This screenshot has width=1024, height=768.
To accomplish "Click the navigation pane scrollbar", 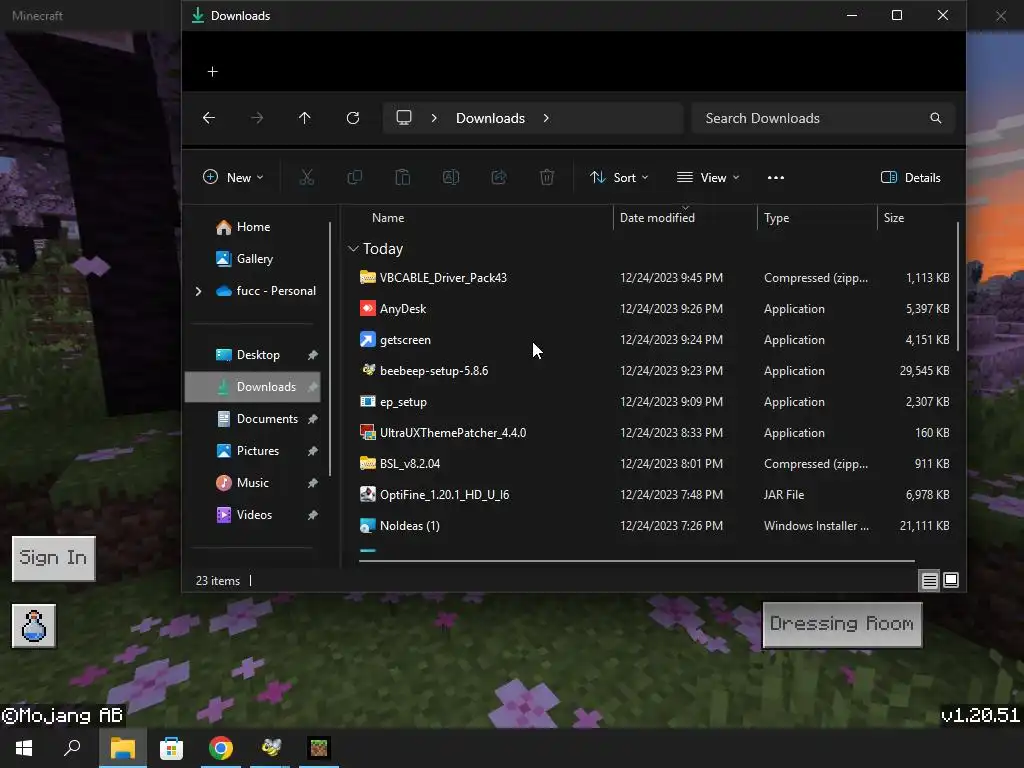I will point(330,349).
